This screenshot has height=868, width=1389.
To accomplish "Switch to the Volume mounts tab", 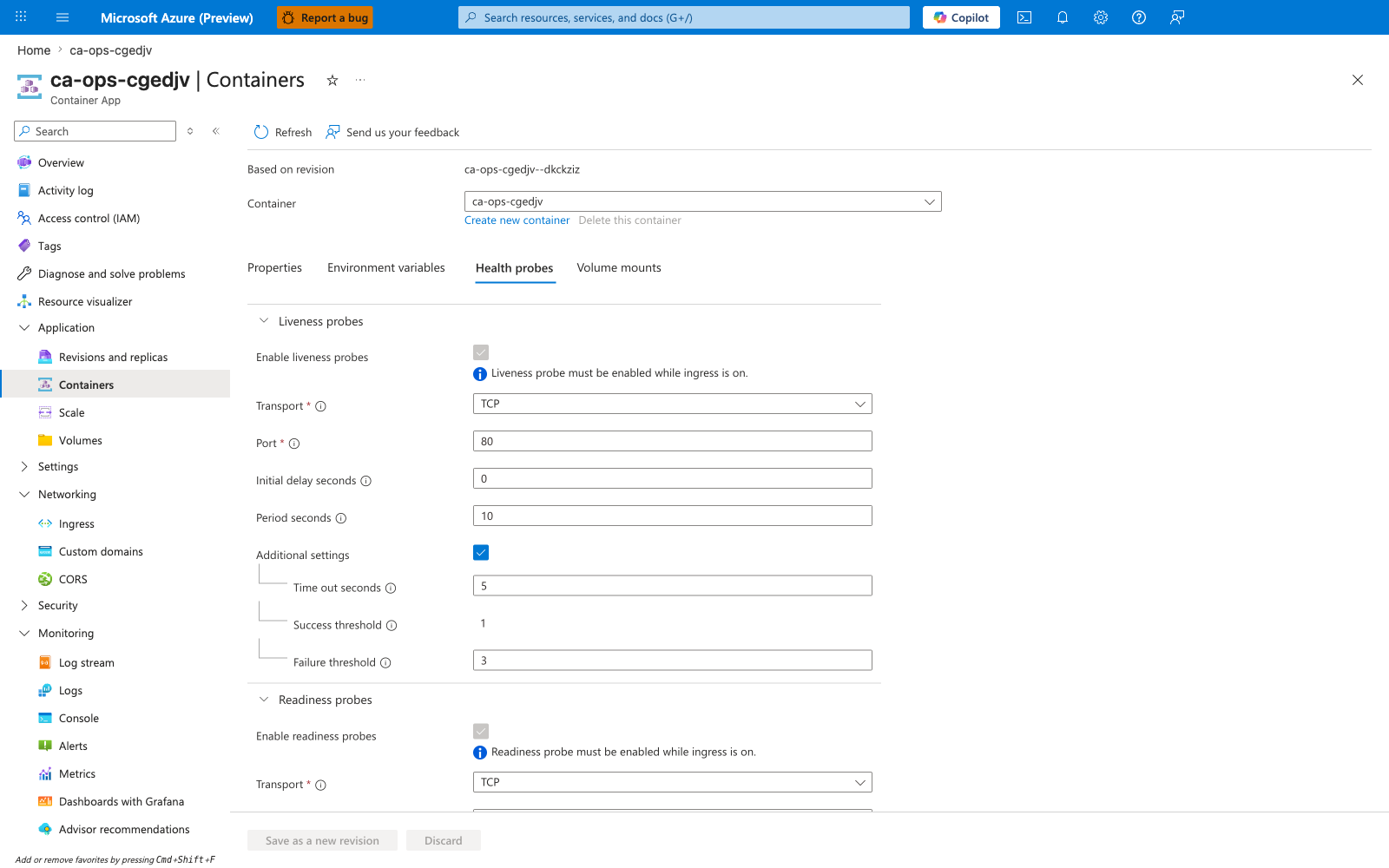I will pyautogui.click(x=619, y=268).
